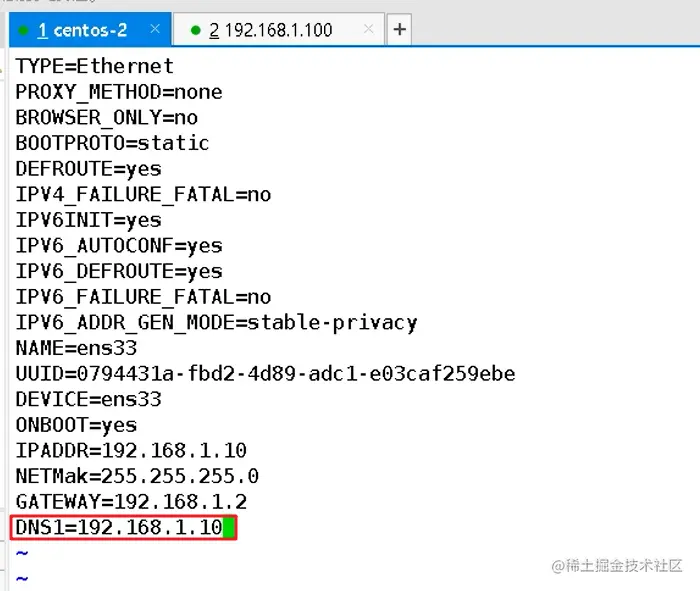
Task: Switch to the centos-2 session tab
Action: tap(84, 30)
